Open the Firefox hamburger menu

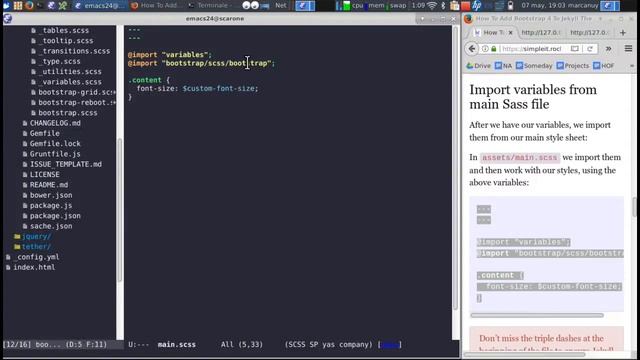coord(628,49)
